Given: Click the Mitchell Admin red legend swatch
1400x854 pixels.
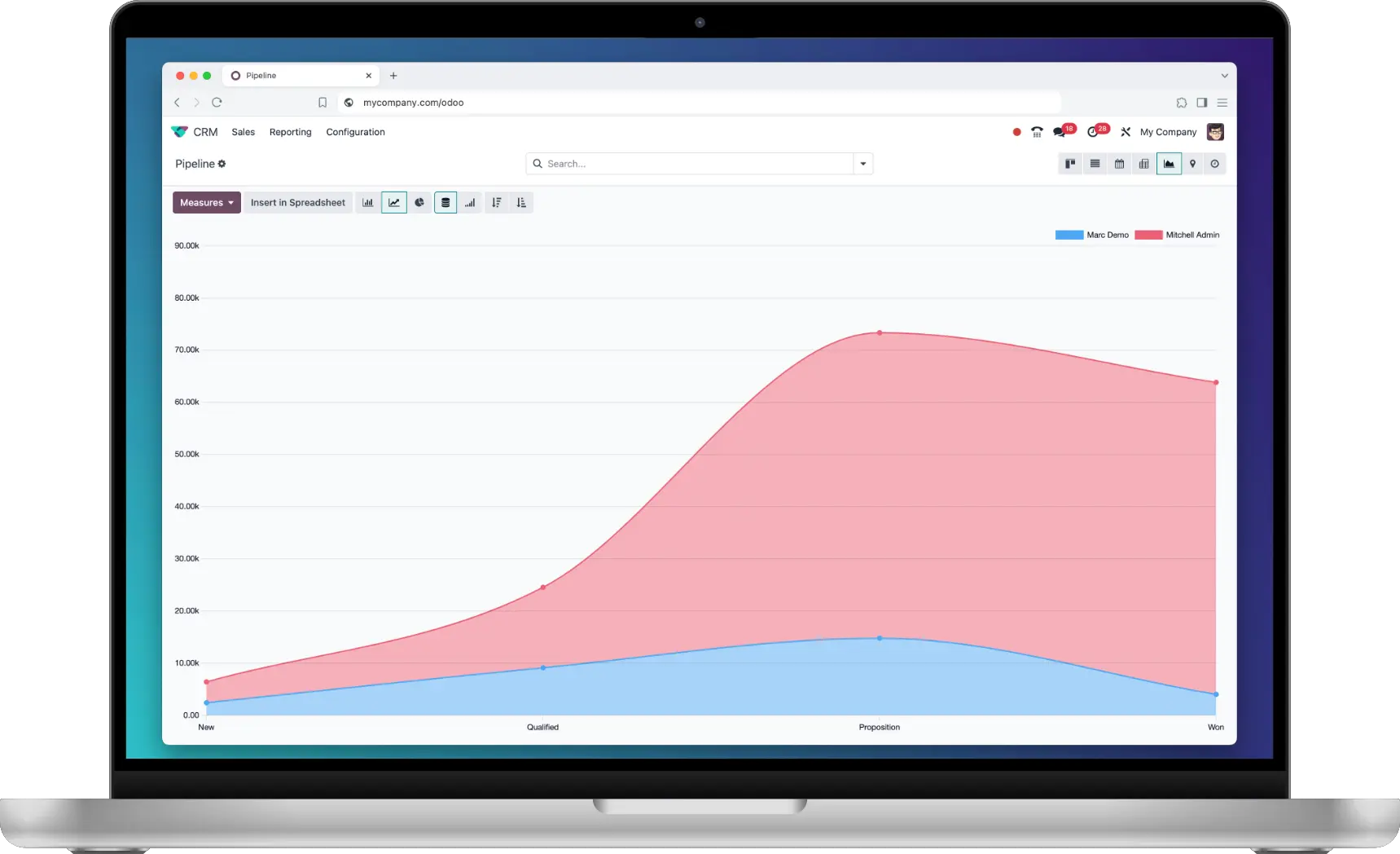Looking at the screenshot, I should click(x=1148, y=235).
